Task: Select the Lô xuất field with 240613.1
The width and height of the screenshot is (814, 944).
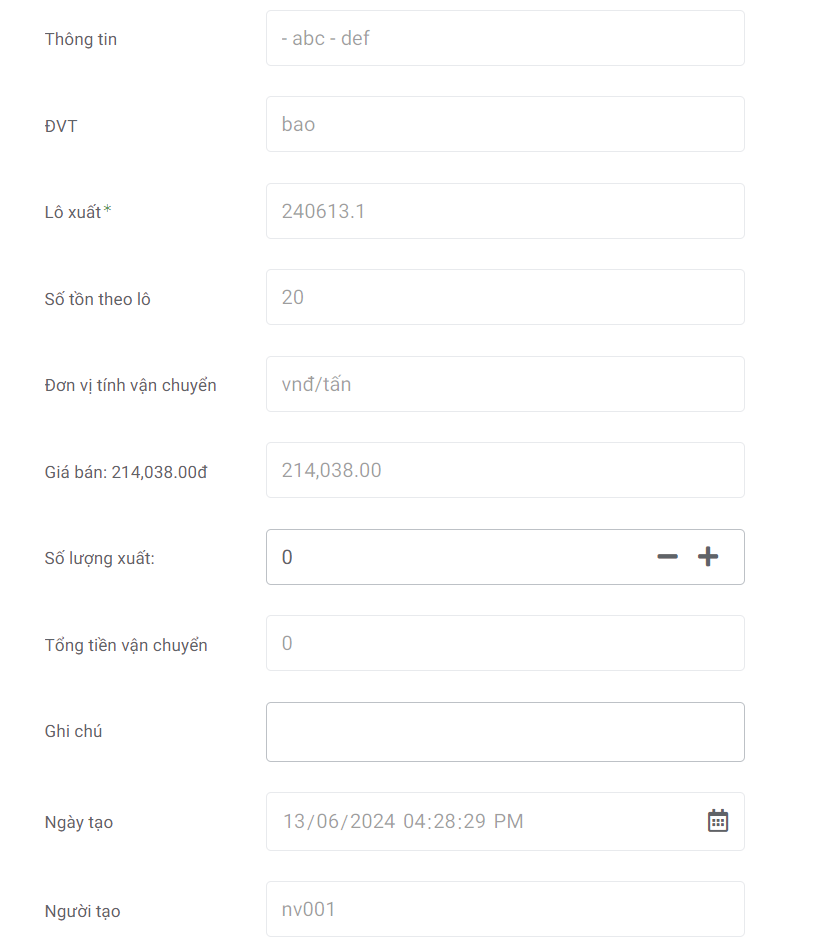Action: 505,211
